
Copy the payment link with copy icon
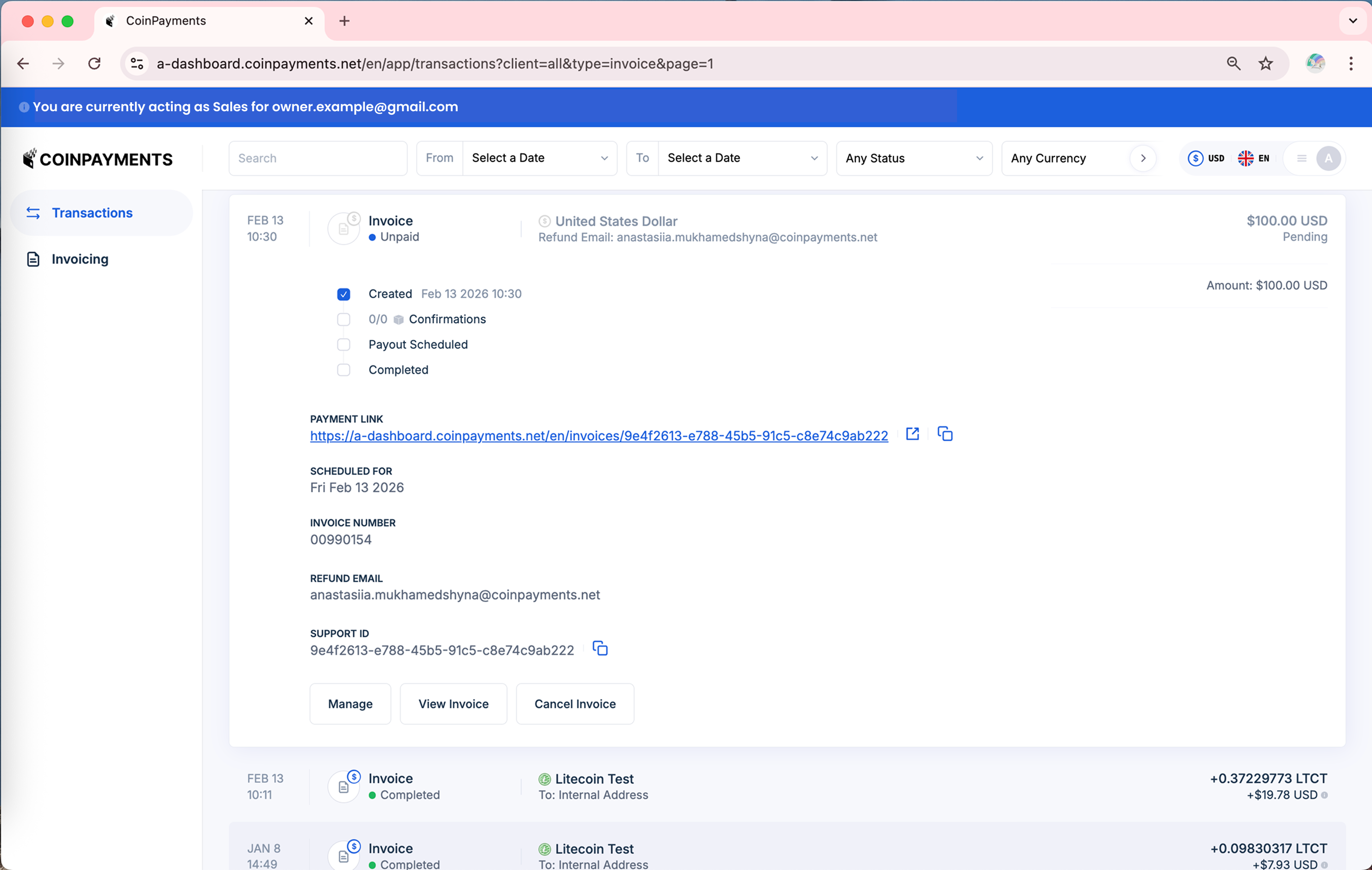945,434
